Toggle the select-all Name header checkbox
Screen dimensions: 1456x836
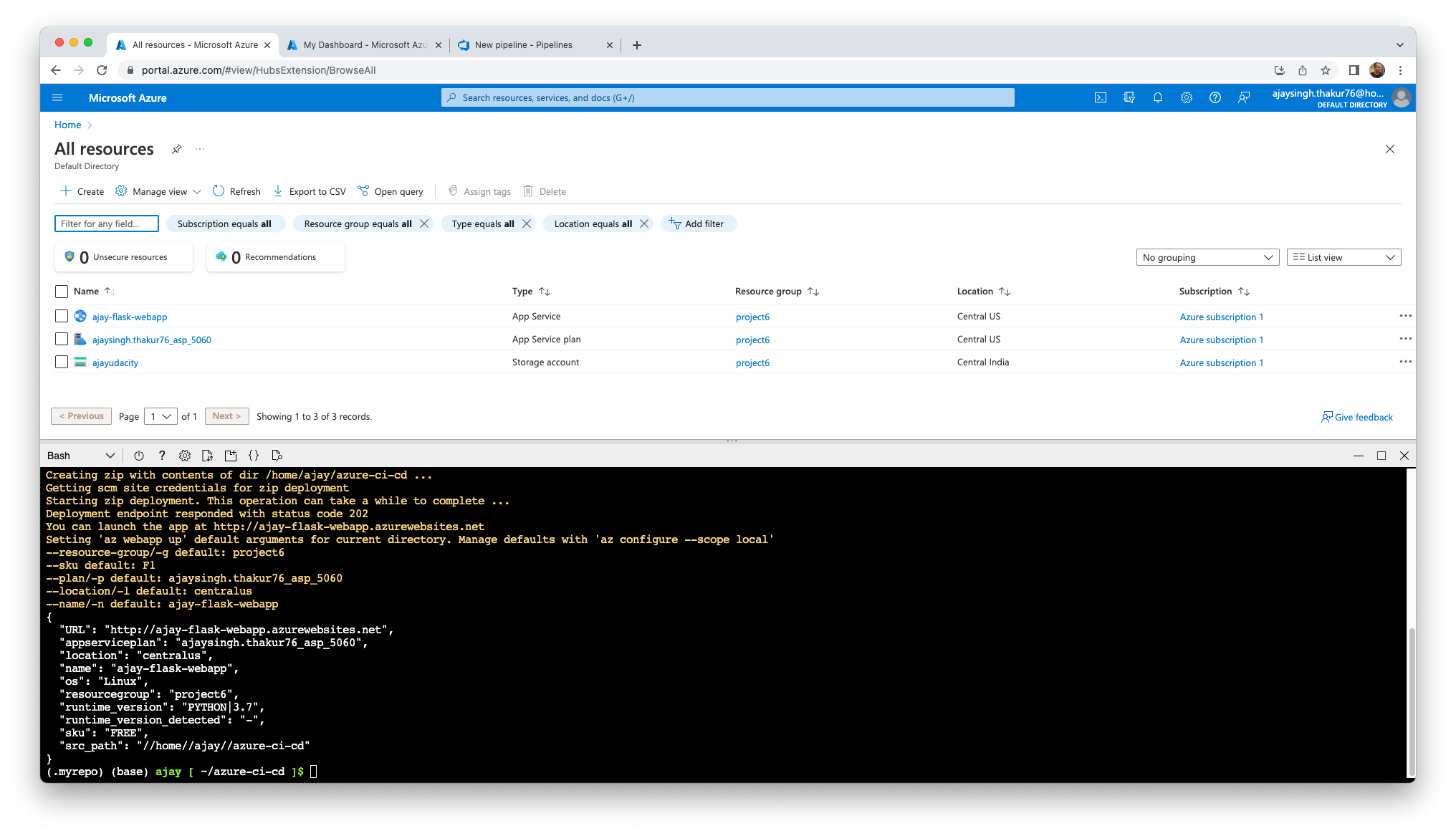point(62,292)
